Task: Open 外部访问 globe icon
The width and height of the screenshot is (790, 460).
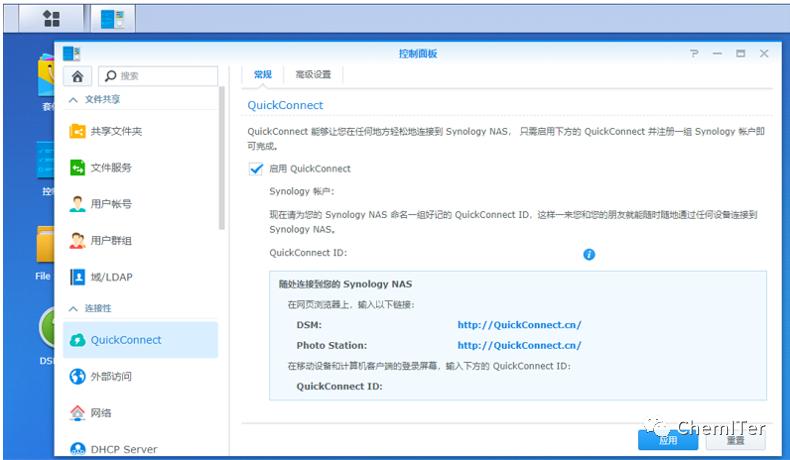Action: [77, 376]
